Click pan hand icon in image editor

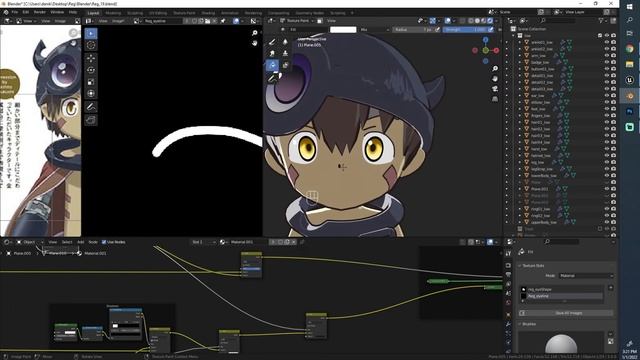point(255,43)
